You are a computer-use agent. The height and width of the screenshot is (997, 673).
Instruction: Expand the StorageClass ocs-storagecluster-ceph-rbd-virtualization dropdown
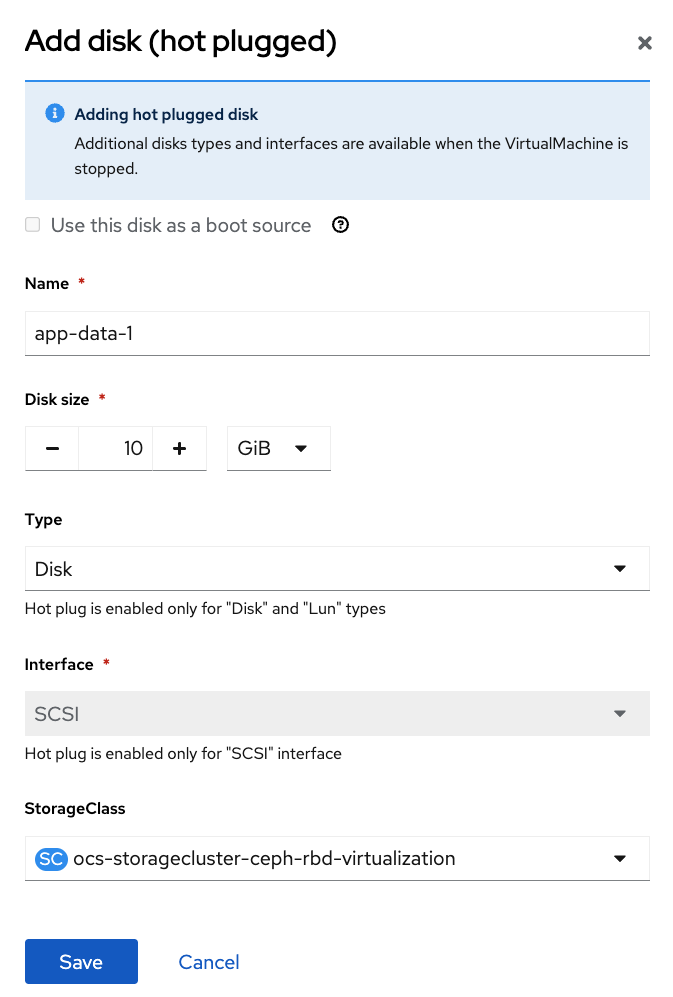click(337, 858)
